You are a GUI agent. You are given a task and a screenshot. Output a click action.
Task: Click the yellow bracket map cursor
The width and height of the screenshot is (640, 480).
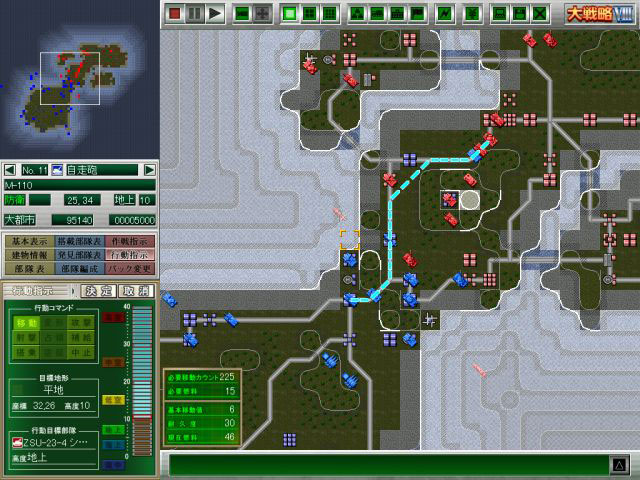[350, 240]
